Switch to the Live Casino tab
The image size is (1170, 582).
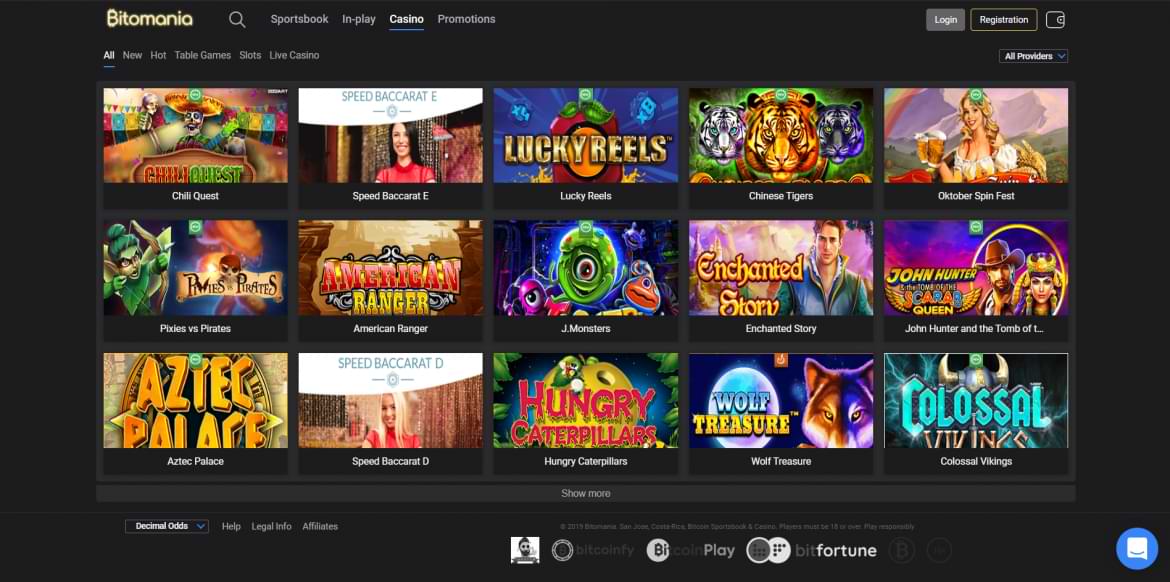click(294, 55)
